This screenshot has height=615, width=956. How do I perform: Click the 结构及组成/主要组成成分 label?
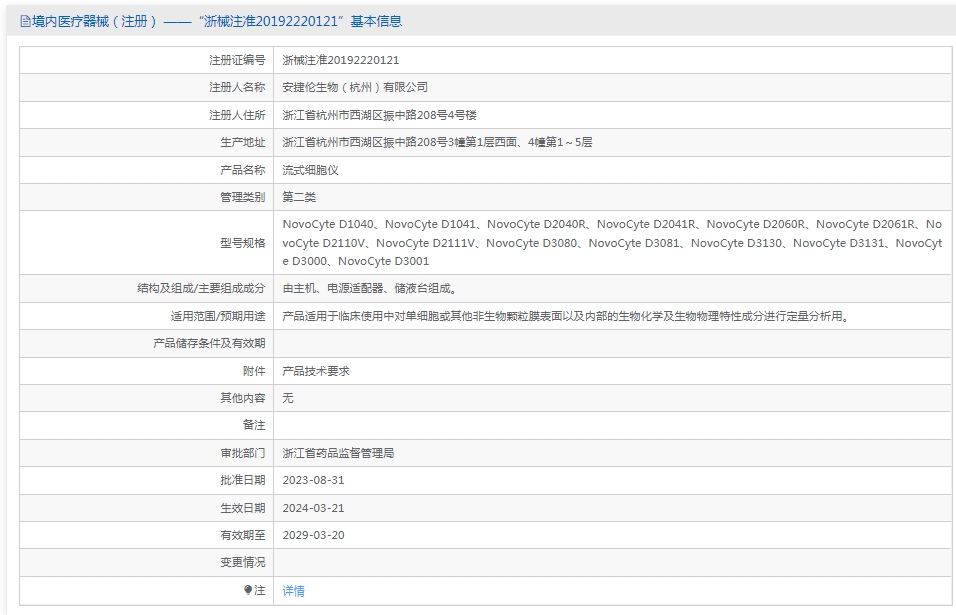point(201,288)
